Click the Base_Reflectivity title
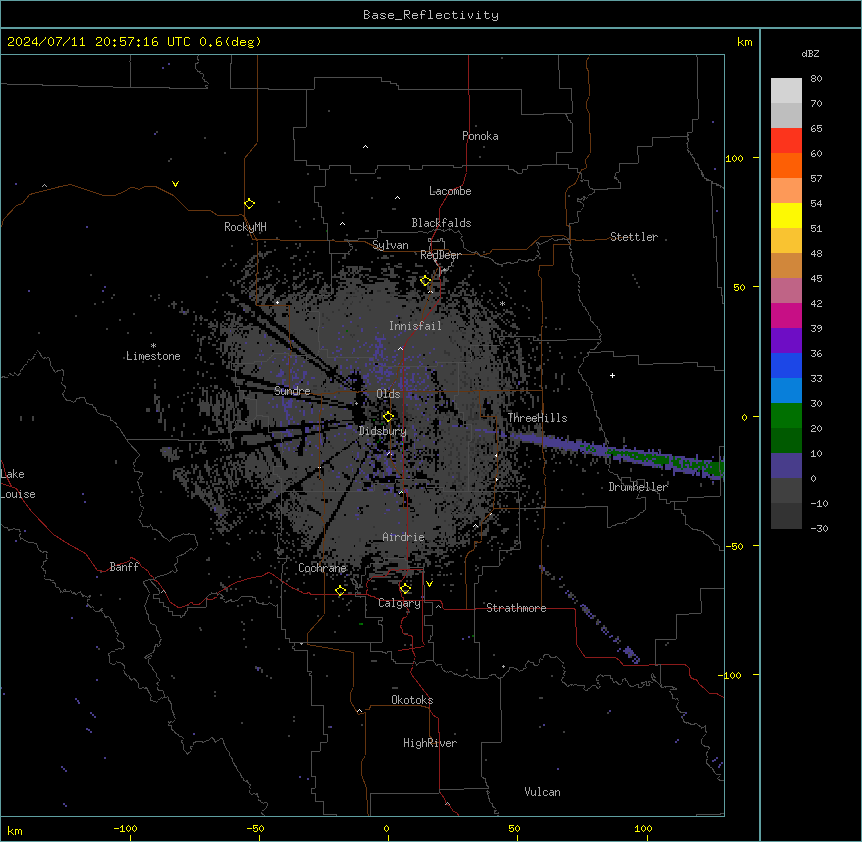This screenshot has height=842, width=862. coord(431,15)
